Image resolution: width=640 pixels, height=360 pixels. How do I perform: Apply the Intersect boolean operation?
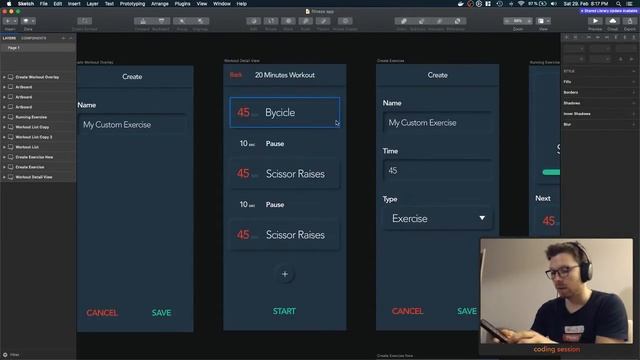439,21
